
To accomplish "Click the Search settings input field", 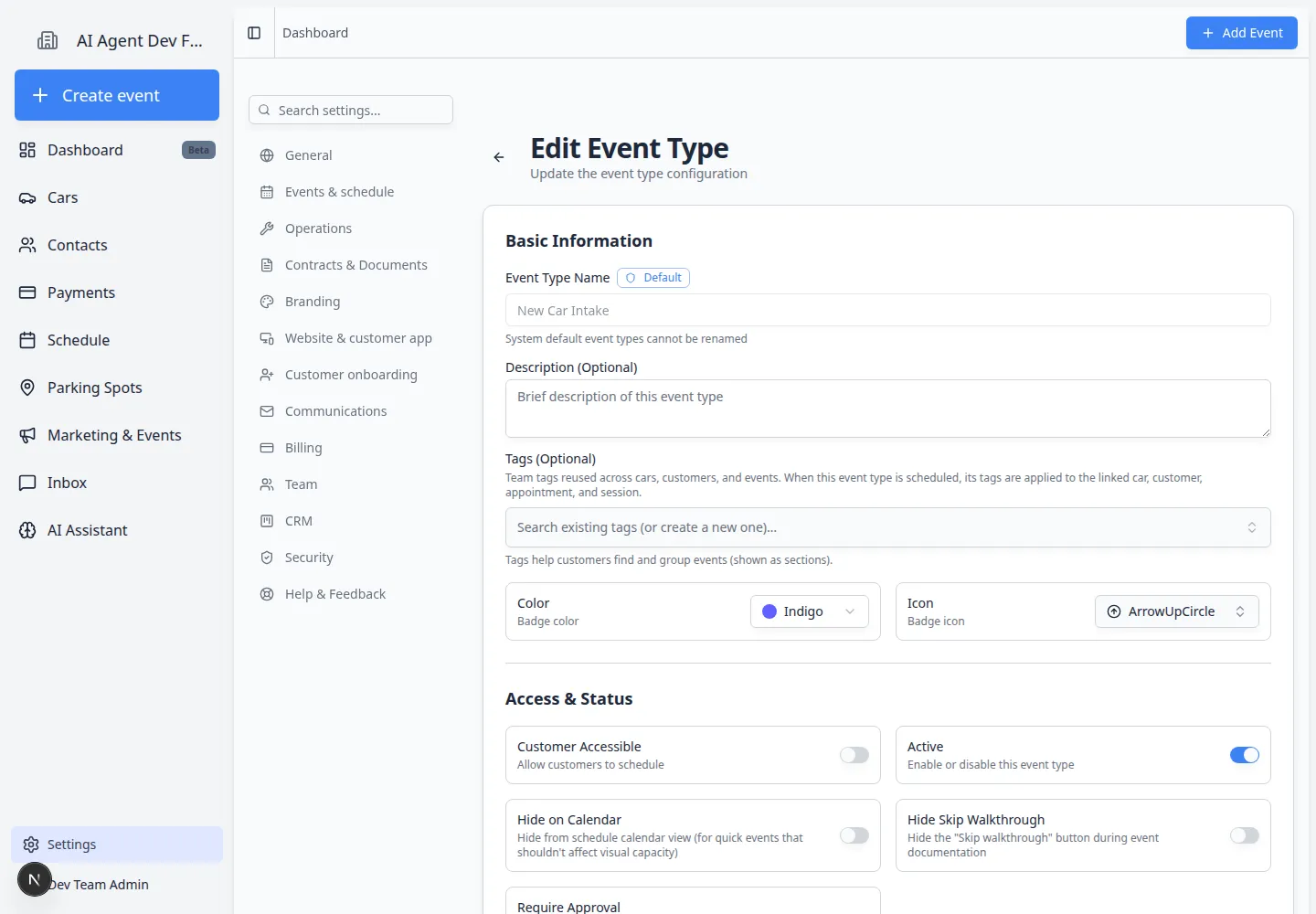I will [351, 110].
